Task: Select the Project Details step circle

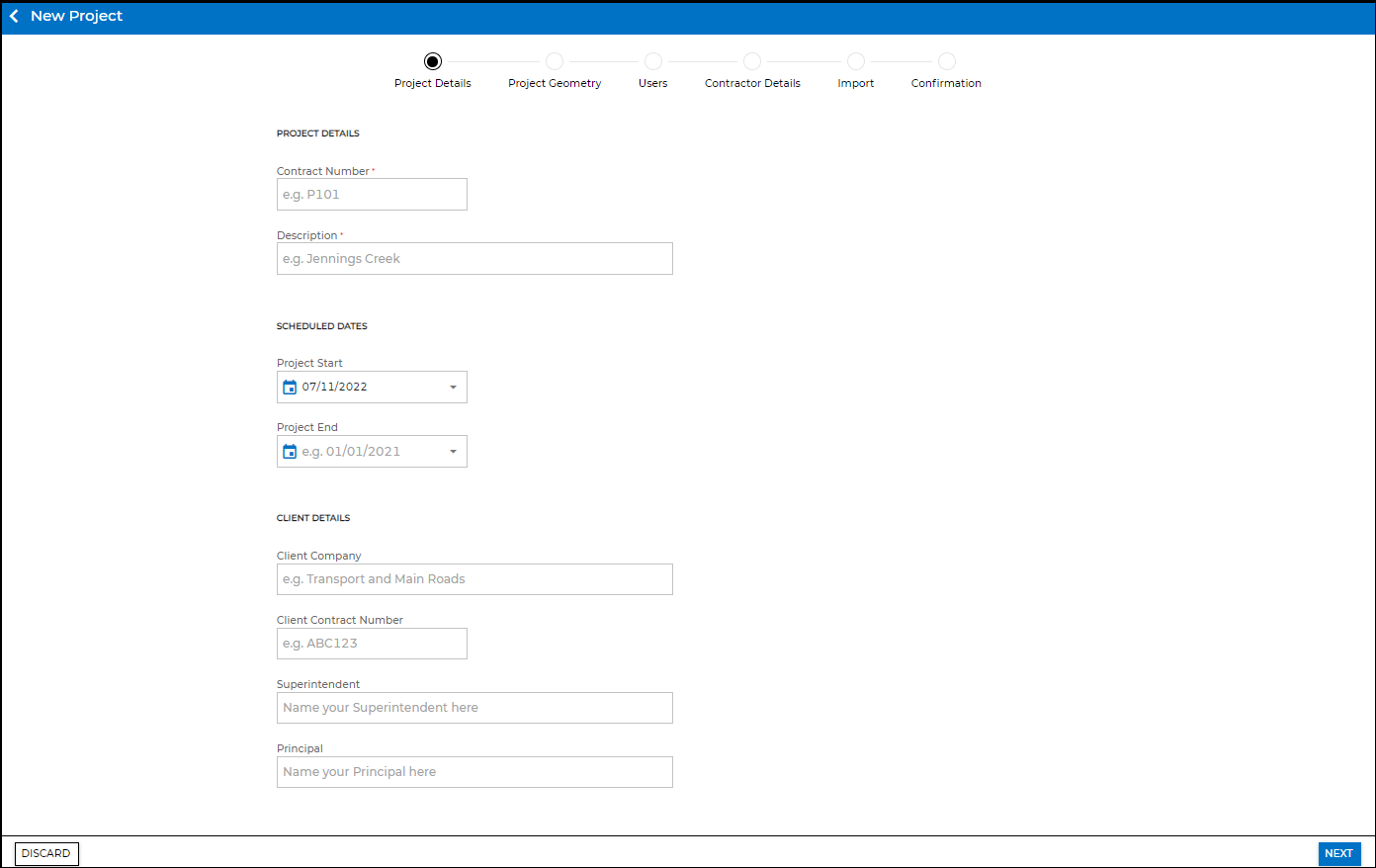Action: [433, 61]
